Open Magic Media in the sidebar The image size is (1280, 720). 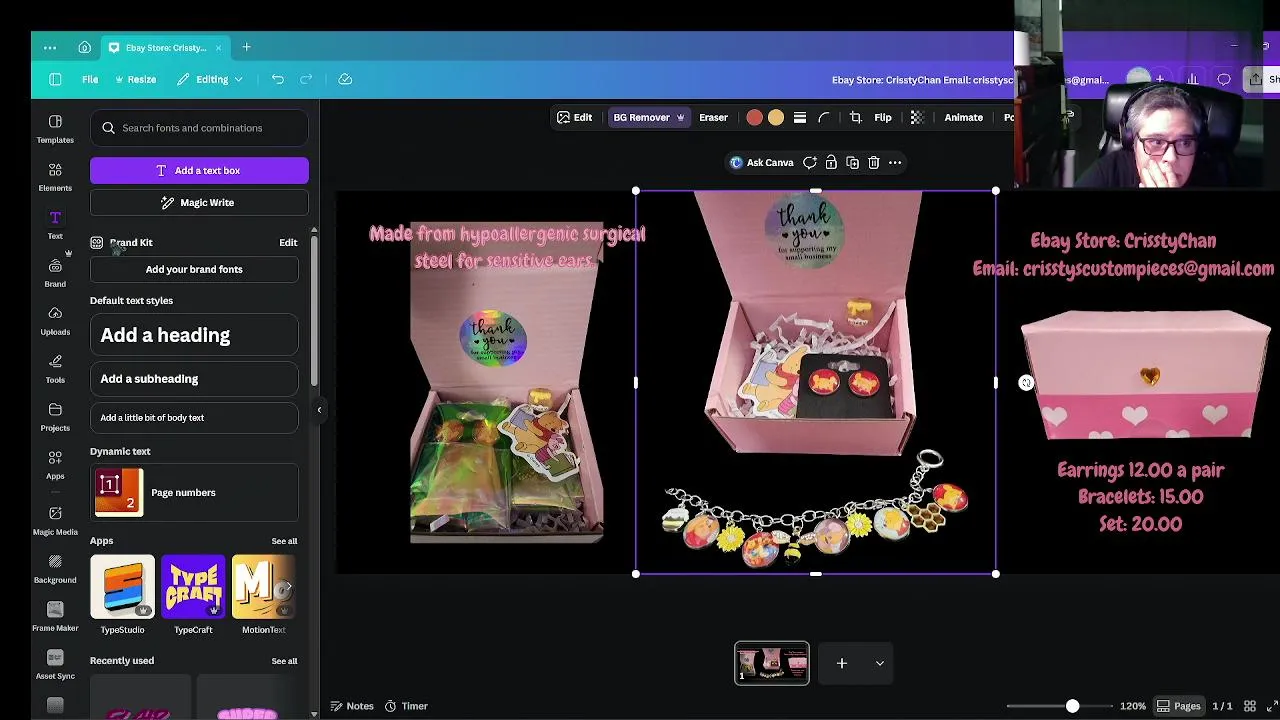pos(55,521)
